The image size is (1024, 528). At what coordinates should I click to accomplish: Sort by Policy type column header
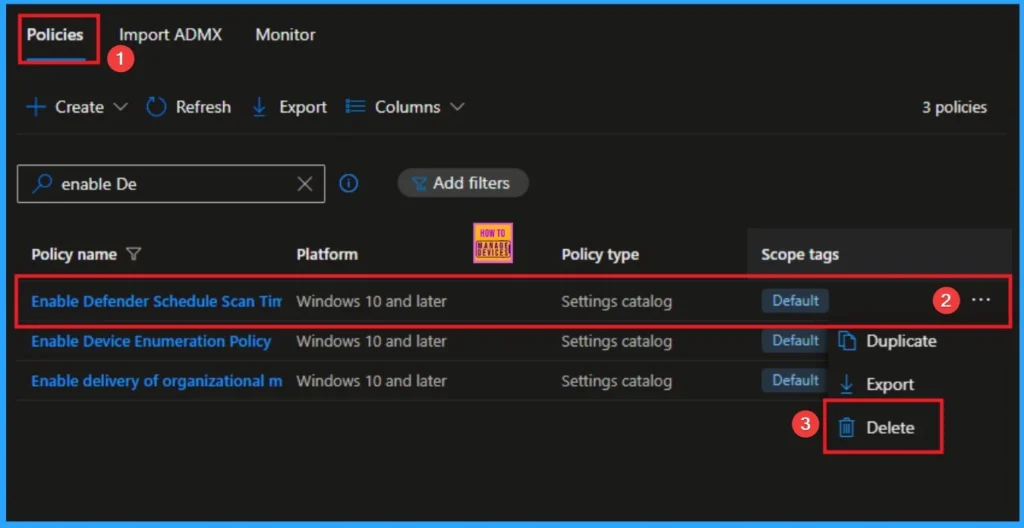(600, 254)
